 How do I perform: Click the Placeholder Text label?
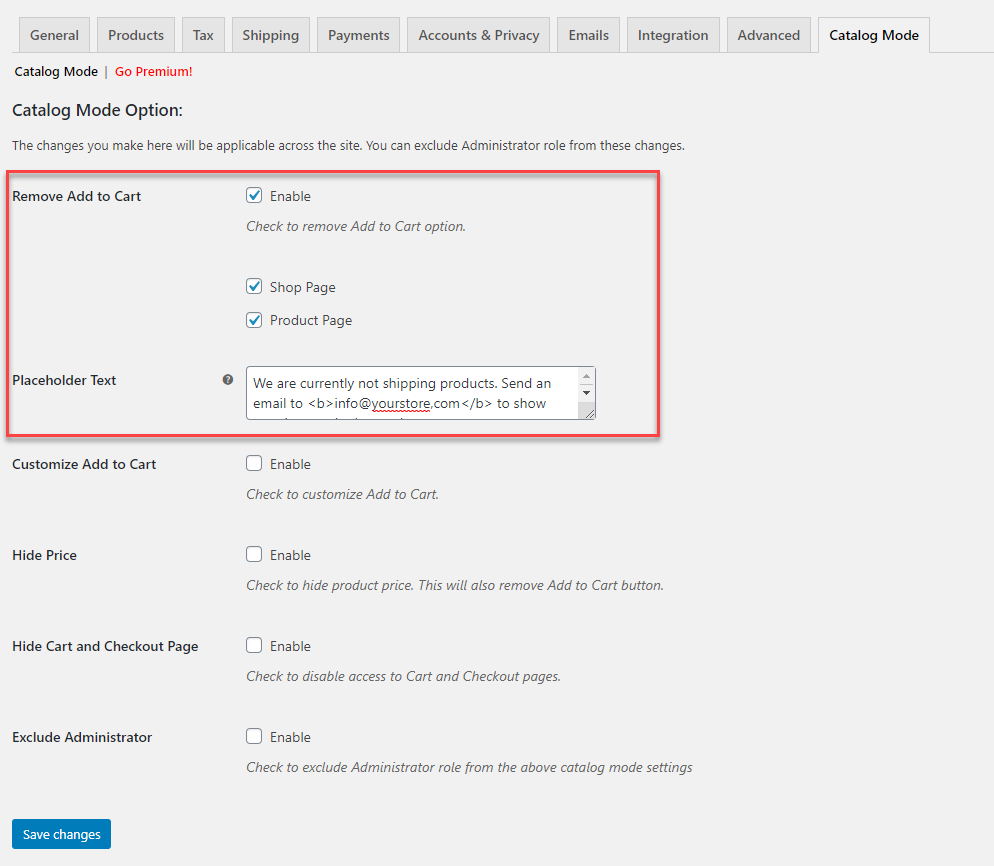pos(64,380)
